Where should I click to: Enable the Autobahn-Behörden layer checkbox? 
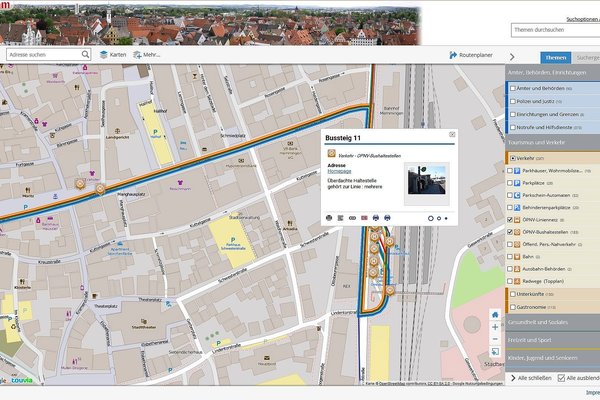[510, 269]
